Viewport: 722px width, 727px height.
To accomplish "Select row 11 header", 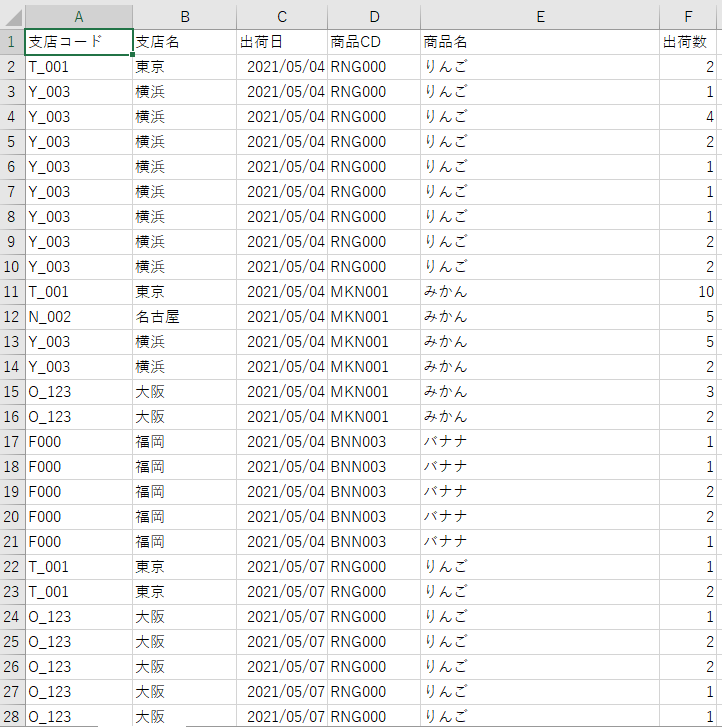I will tap(12, 292).
